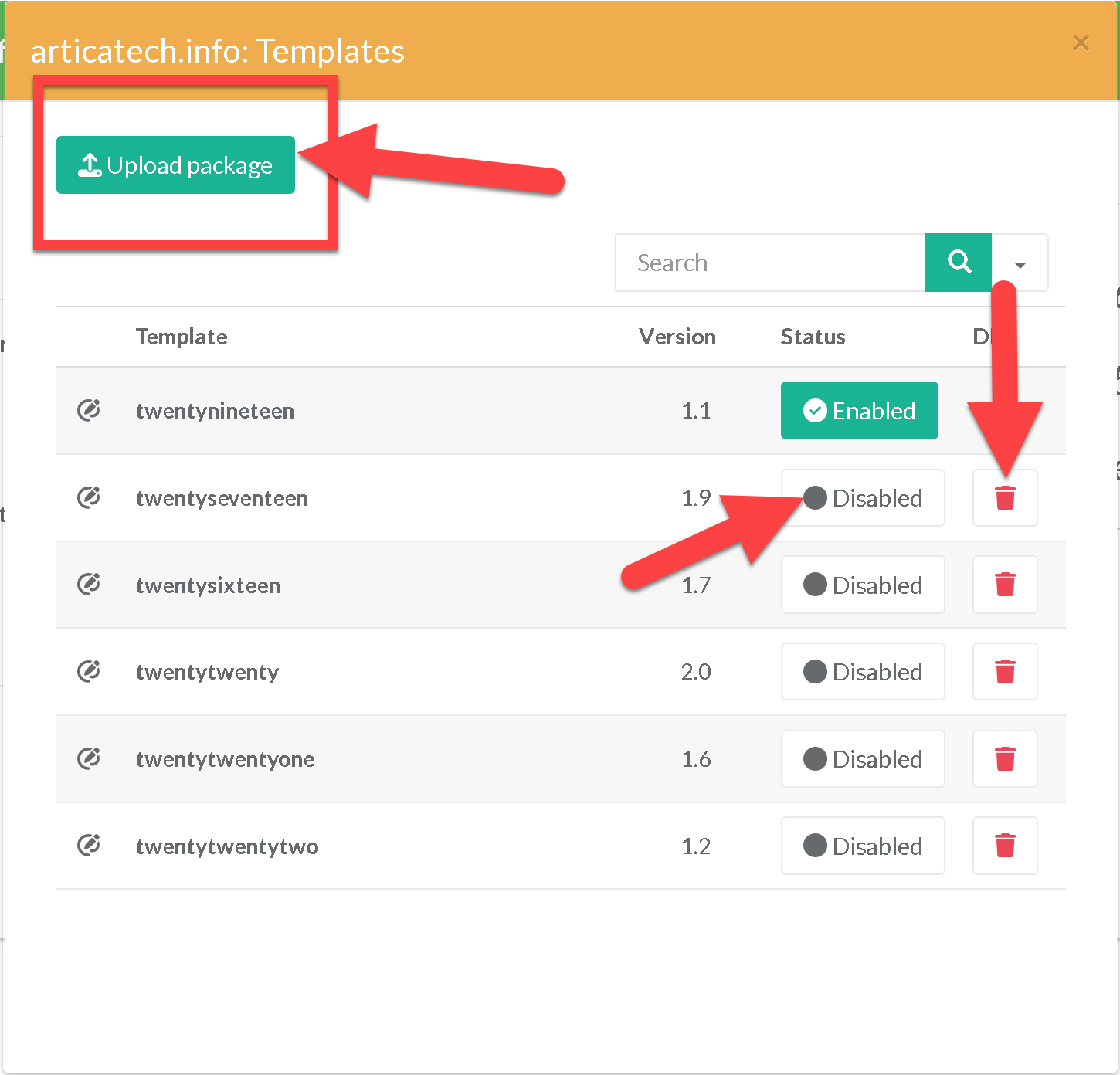Image resolution: width=1120 pixels, height=1075 pixels.
Task: Toggle the Enabled status of twentynineteen
Action: point(859,411)
